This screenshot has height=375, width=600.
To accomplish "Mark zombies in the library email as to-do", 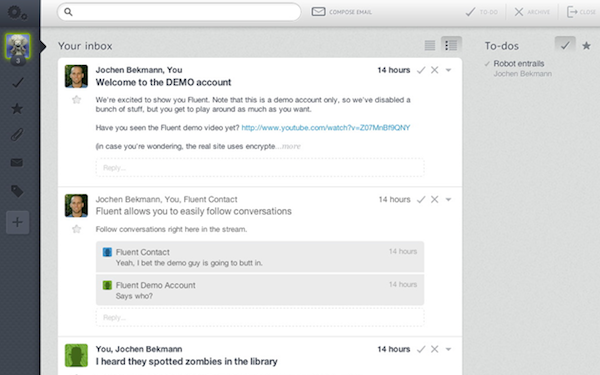I will pyautogui.click(x=421, y=349).
